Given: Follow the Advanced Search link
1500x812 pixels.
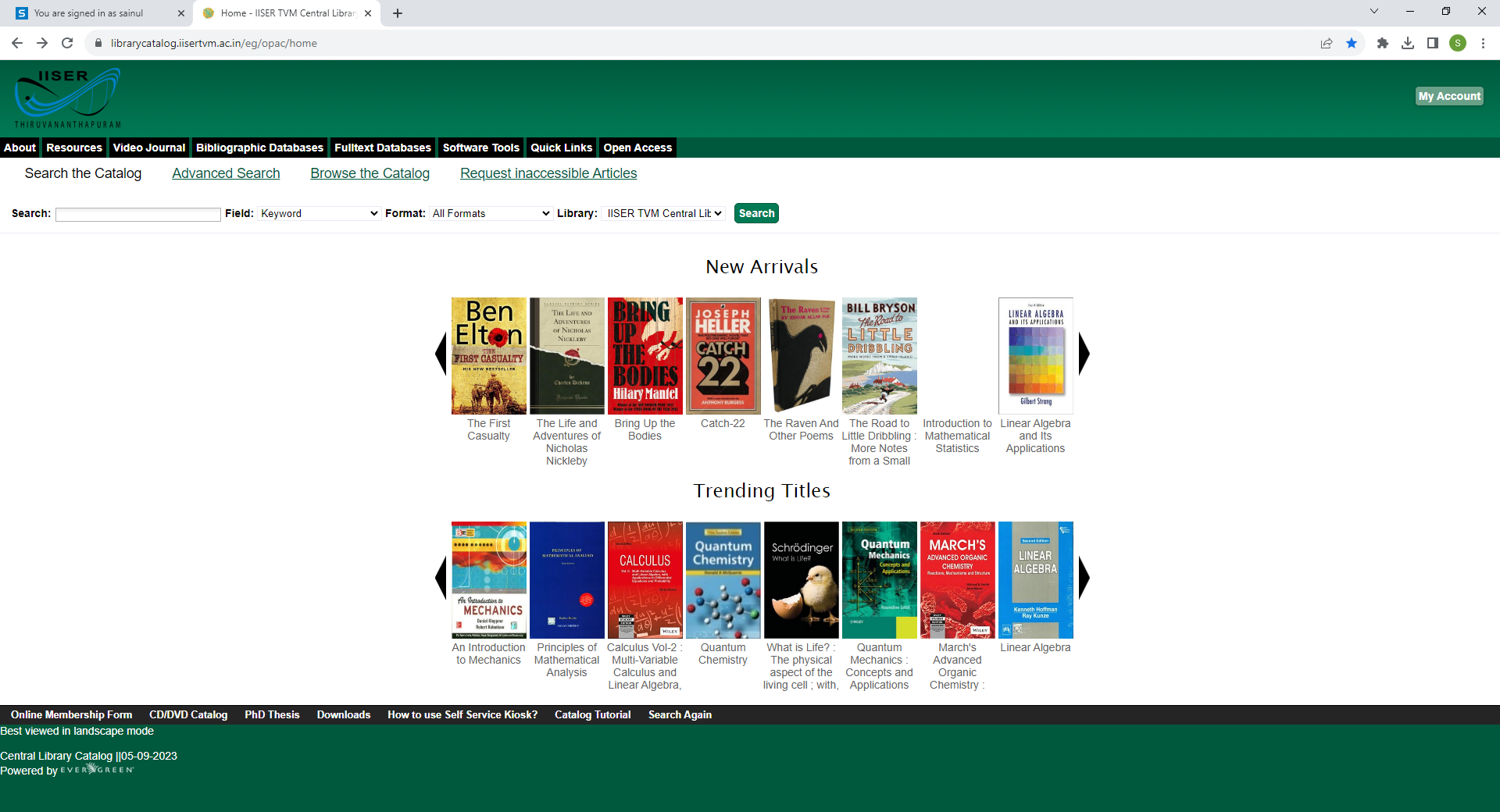Looking at the screenshot, I should click(x=225, y=173).
